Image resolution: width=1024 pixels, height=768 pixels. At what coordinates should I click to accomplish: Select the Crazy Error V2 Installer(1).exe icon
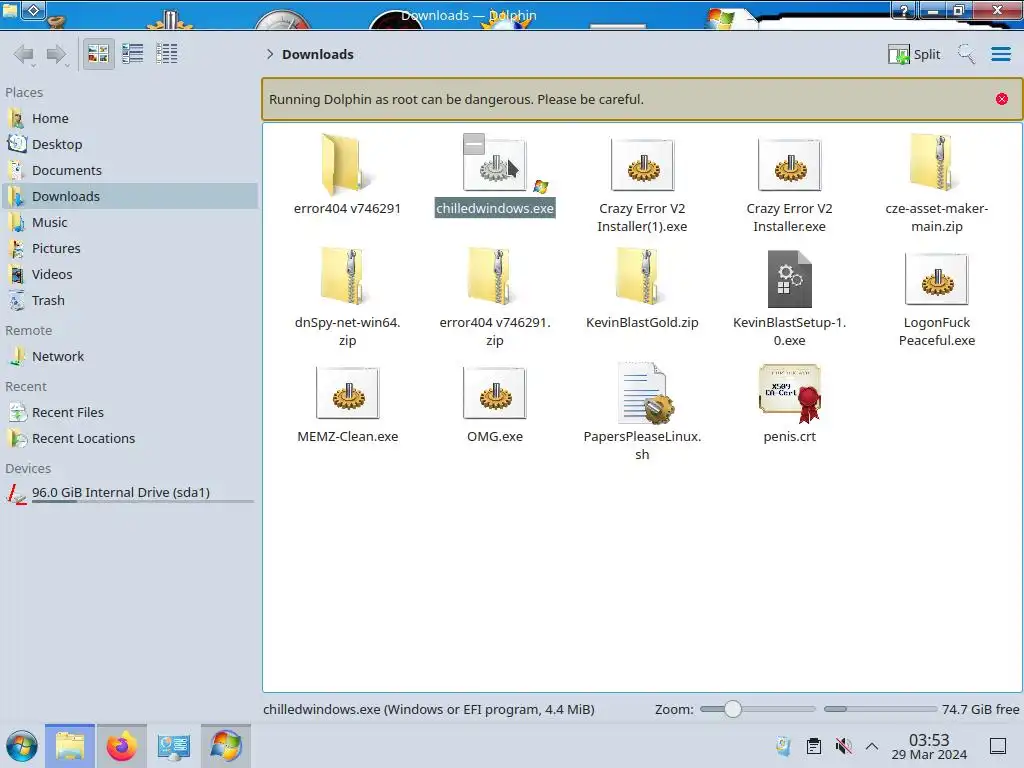coord(642,165)
